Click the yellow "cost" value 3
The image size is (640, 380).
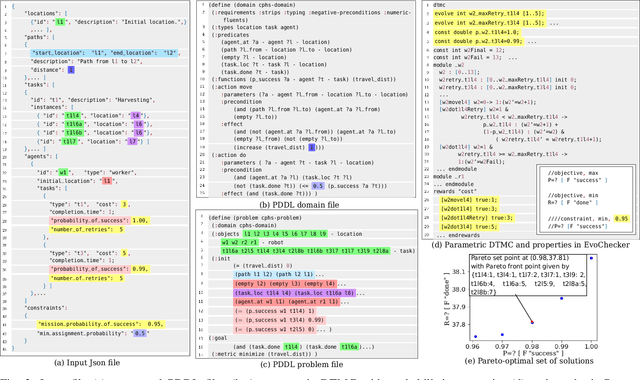click(124, 204)
